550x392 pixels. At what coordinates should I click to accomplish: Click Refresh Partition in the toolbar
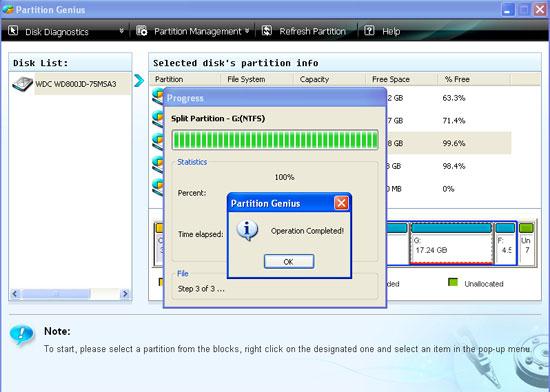click(312, 32)
